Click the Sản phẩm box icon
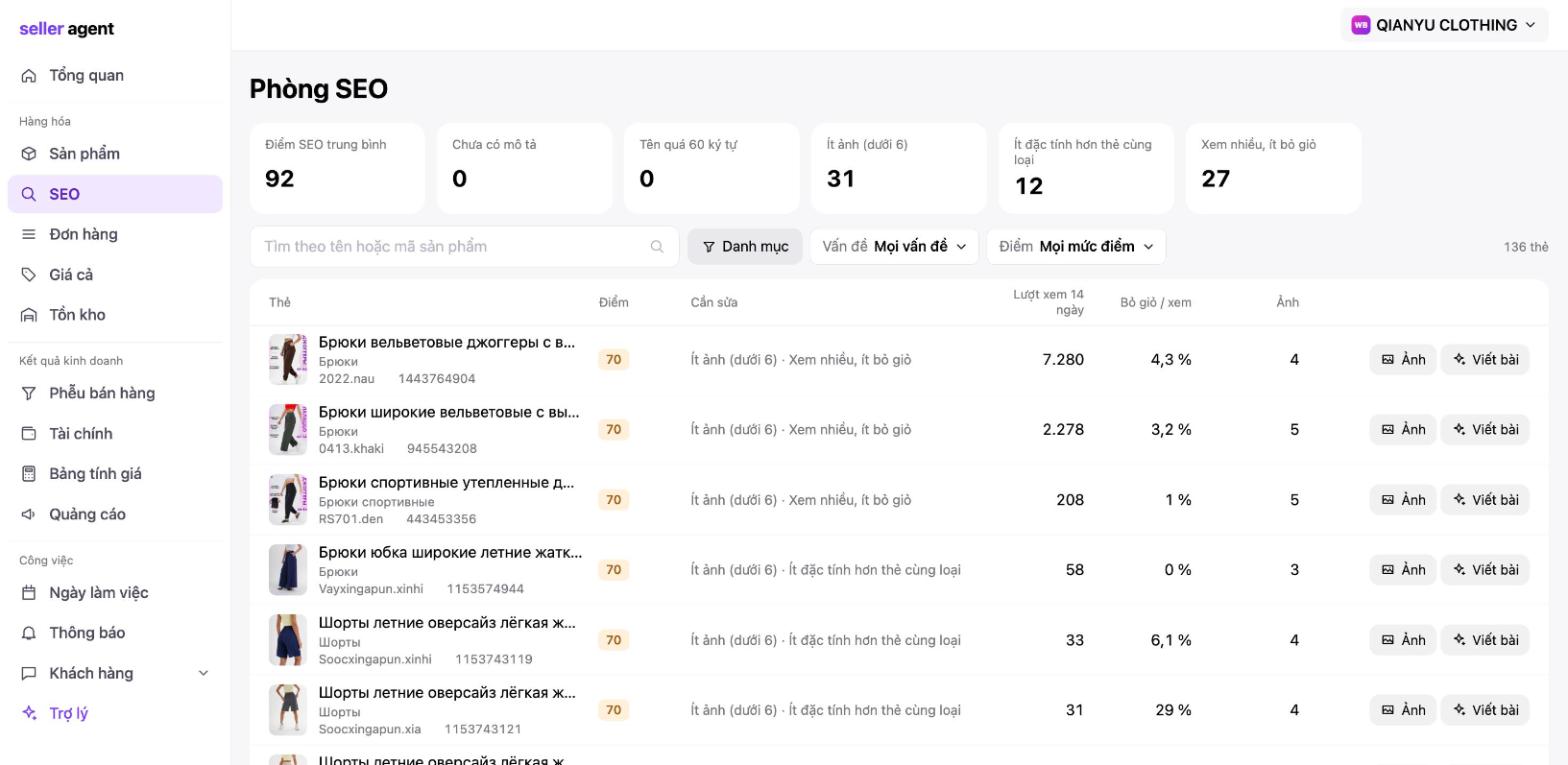Image resolution: width=1568 pixels, height=765 pixels. [29, 154]
